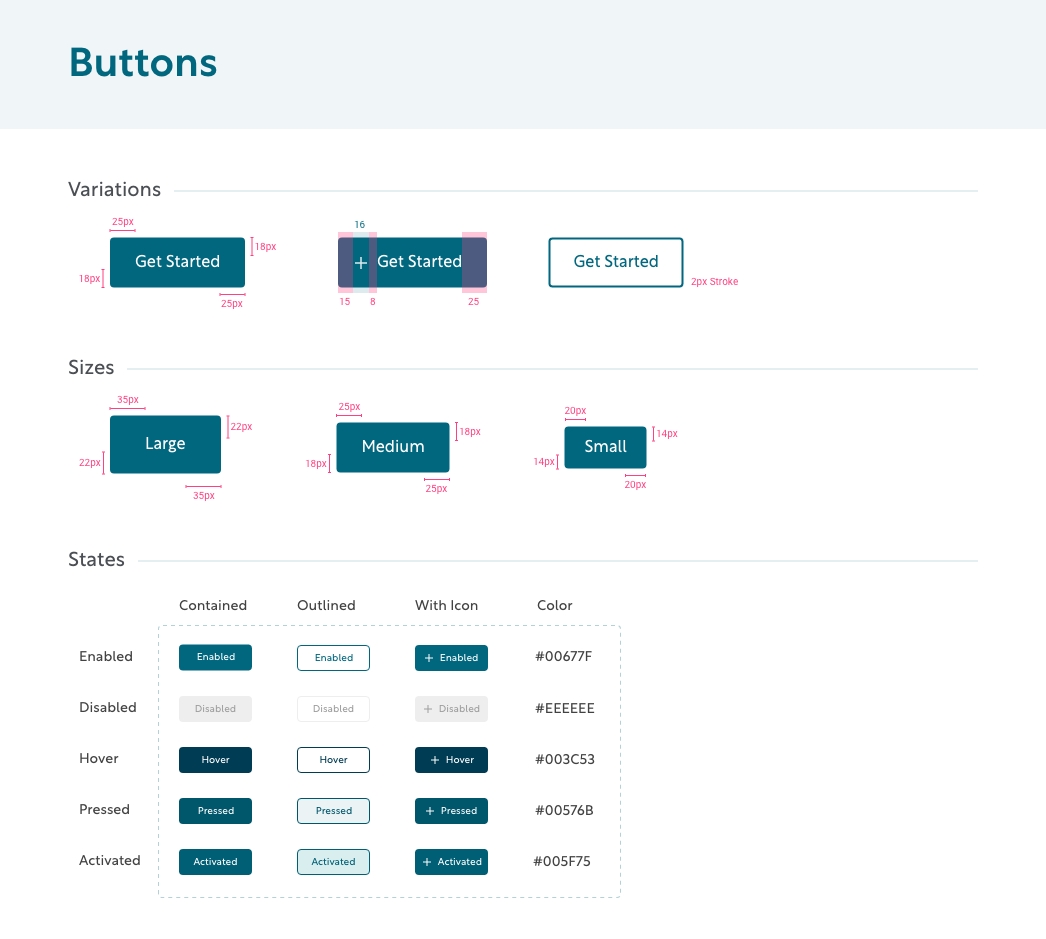Click the contained Hover button
This screenshot has height=939, width=1046.
click(x=215, y=760)
